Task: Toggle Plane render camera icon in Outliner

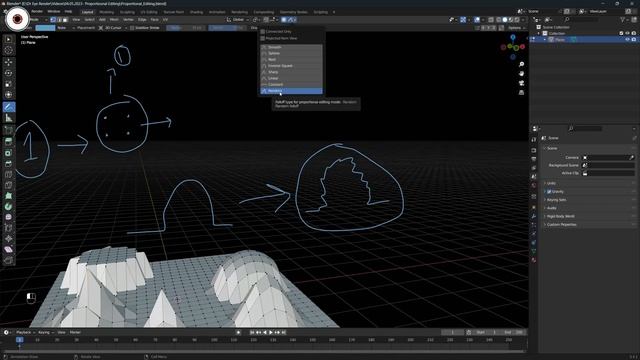Action: pyautogui.click(x=634, y=40)
